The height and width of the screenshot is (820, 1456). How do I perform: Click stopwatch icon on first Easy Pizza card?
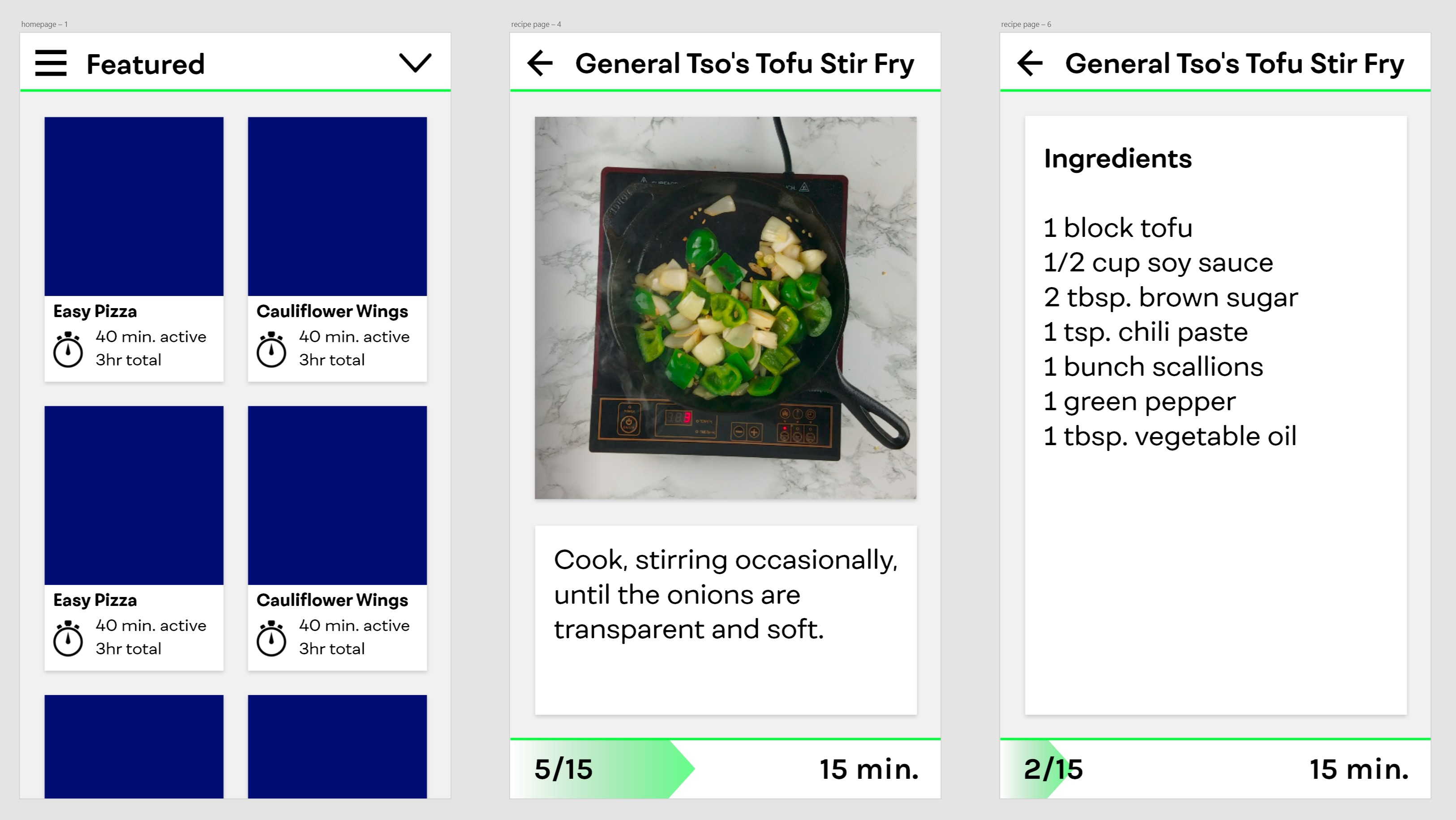point(68,349)
